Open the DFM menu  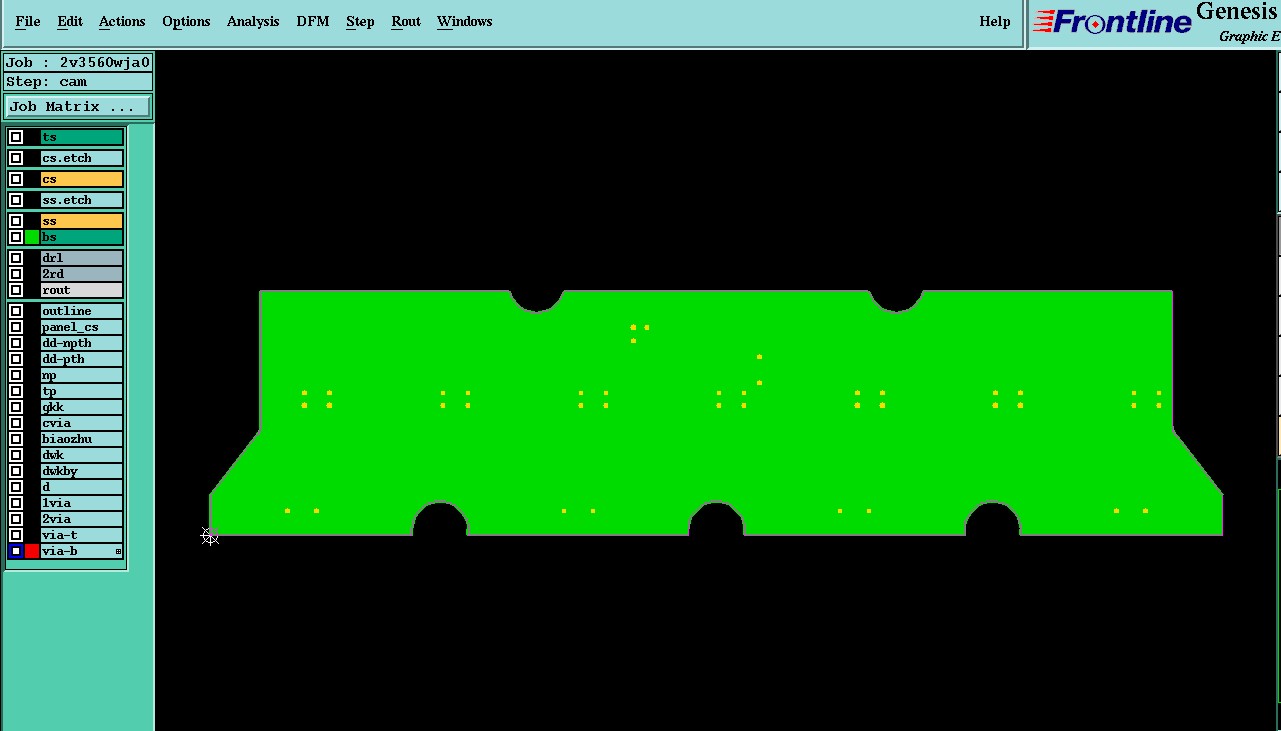click(313, 21)
